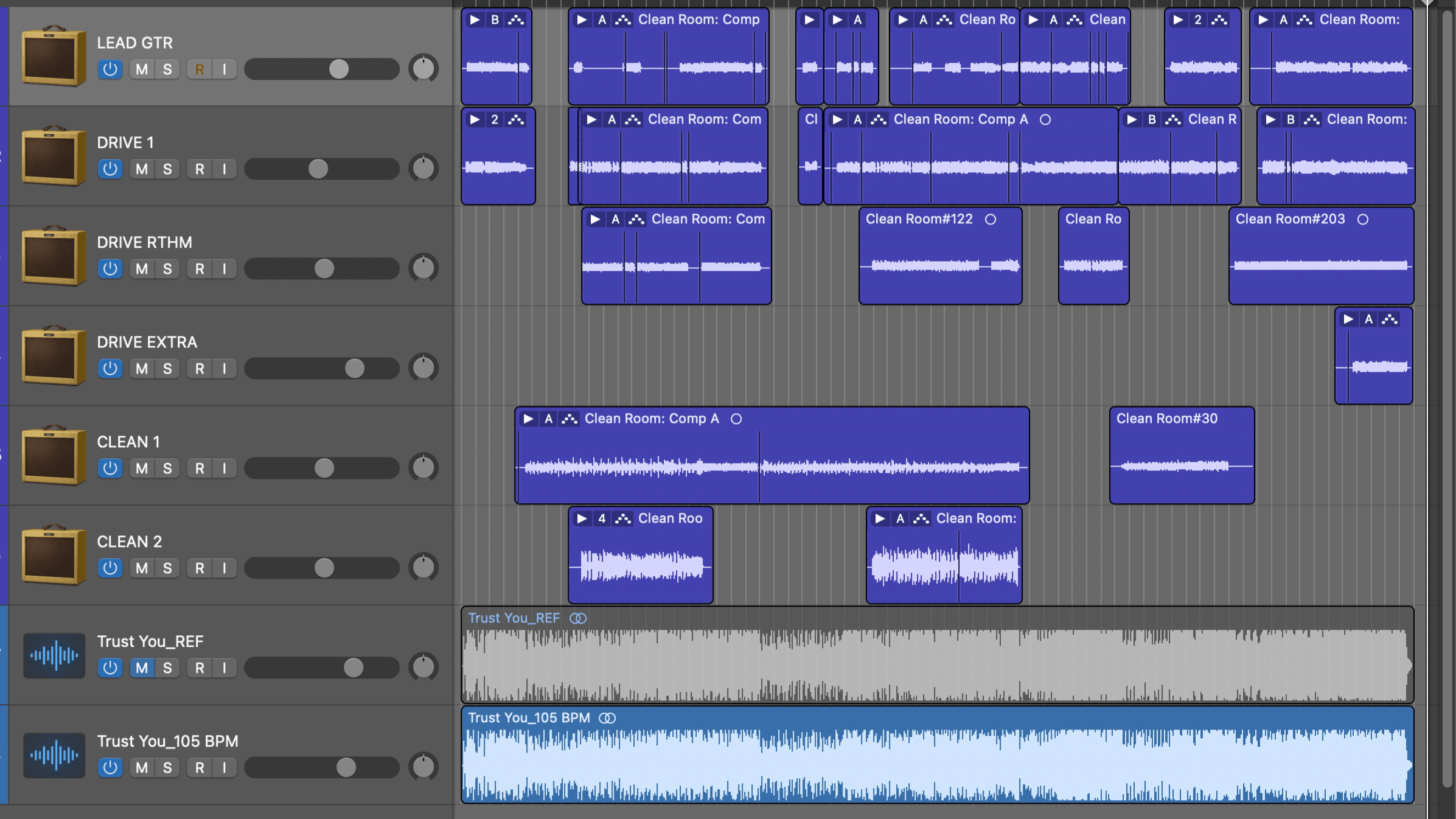Mute the DRIVE 1 track
Screen dimensions: 1456x819
142,169
